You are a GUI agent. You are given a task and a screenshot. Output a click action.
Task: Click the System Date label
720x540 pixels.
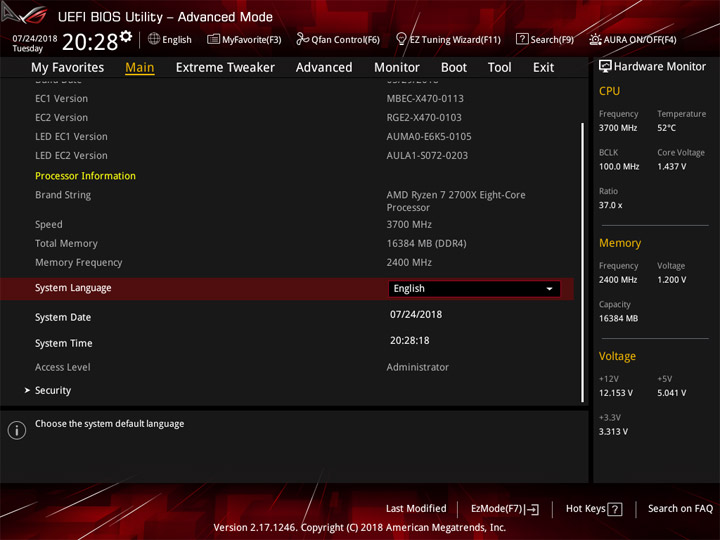[63, 317]
